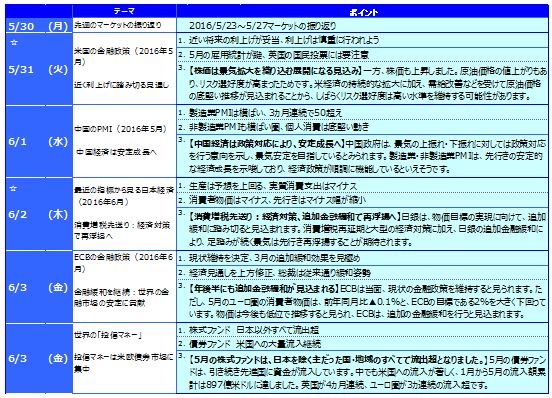
Task: Click the 中国のPMI (2016年5月) theme
Action: tap(121, 129)
